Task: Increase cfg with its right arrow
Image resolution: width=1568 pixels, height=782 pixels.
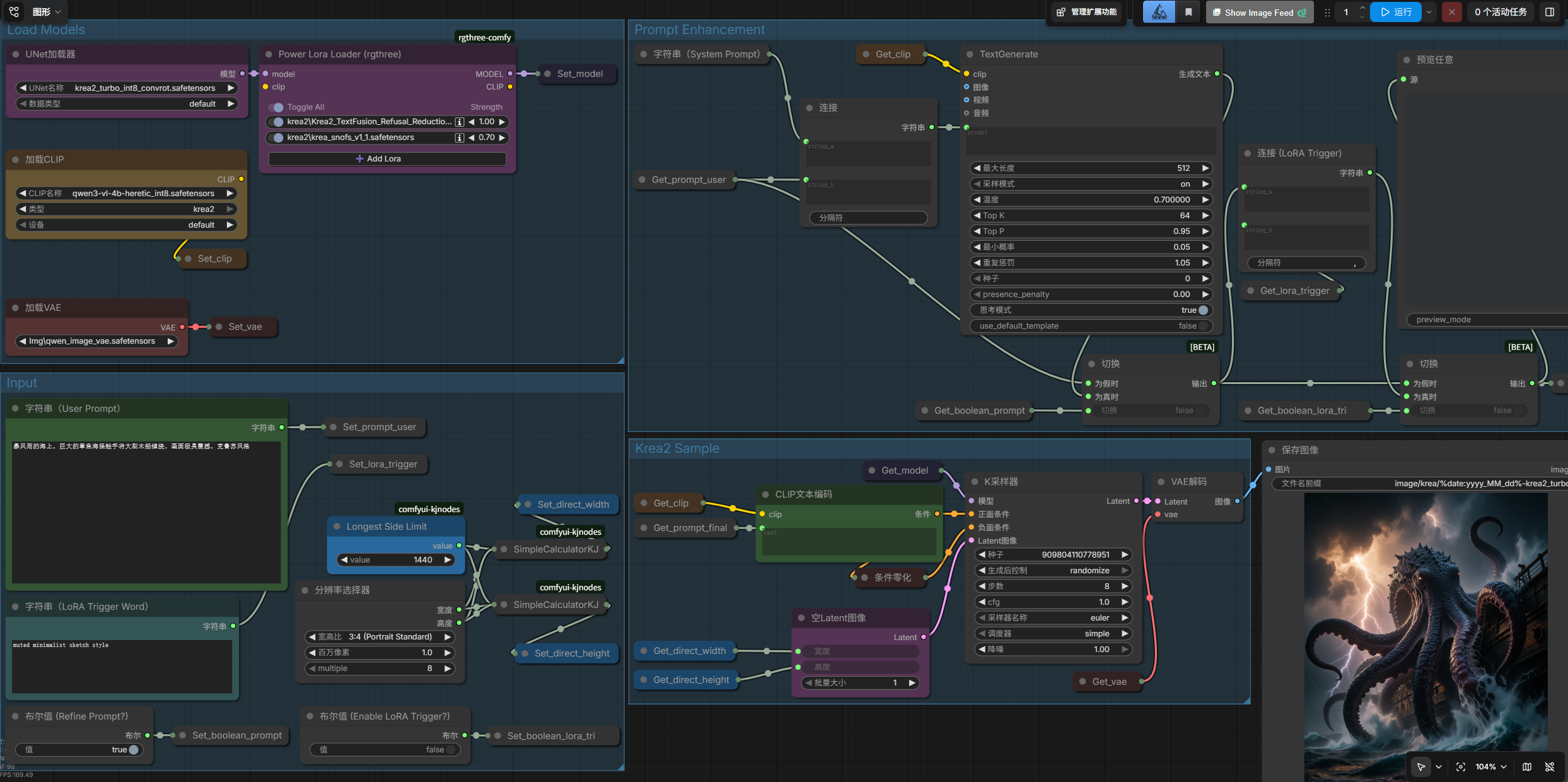Action: click(x=1124, y=602)
